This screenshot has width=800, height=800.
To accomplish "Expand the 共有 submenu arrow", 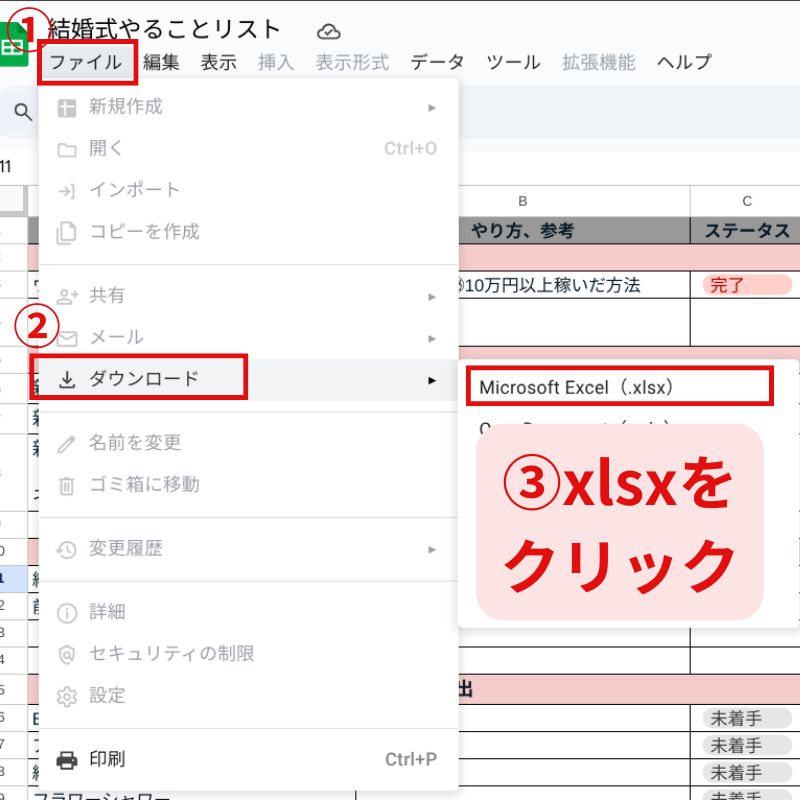I will pos(432,297).
